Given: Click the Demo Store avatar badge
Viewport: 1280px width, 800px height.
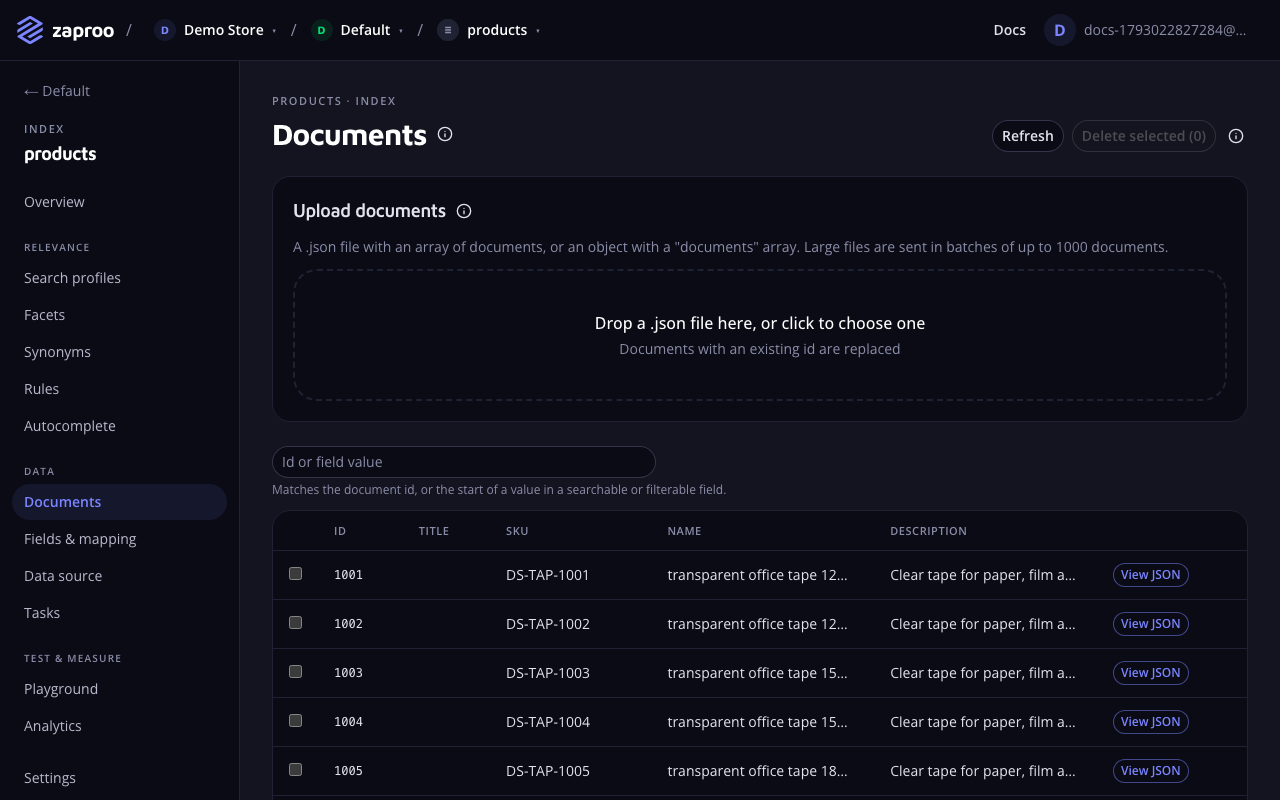Looking at the screenshot, I should coord(165,30).
